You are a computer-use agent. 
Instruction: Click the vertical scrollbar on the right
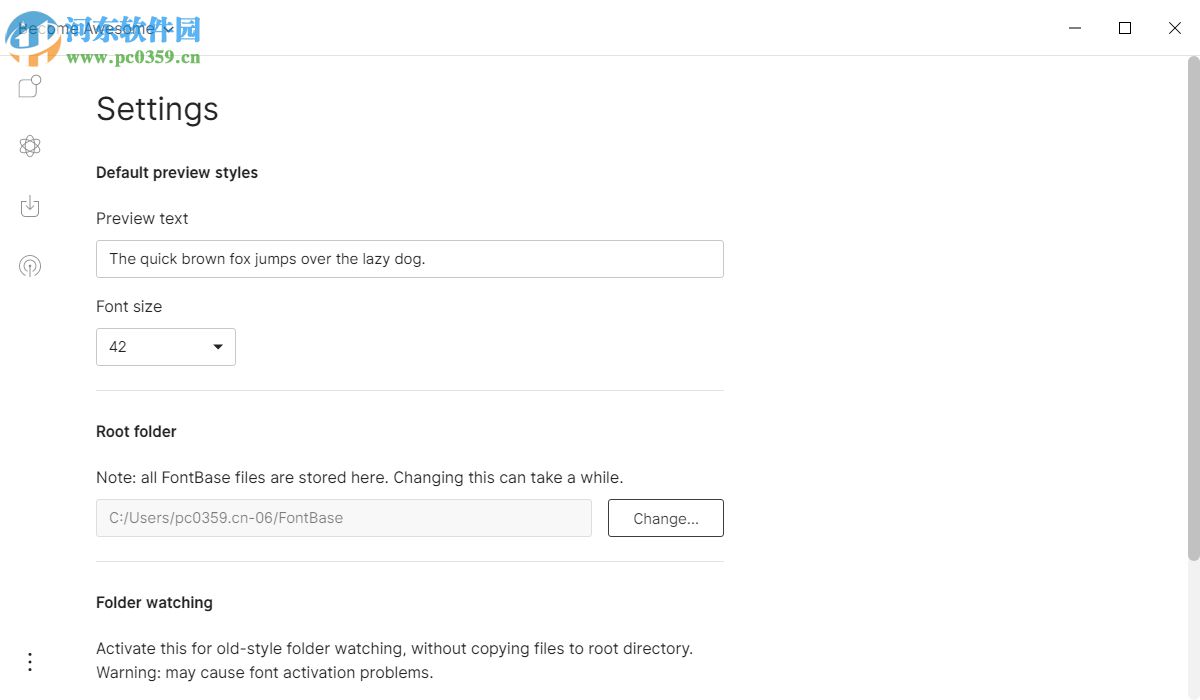pyautogui.click(x=1193, y=300)
